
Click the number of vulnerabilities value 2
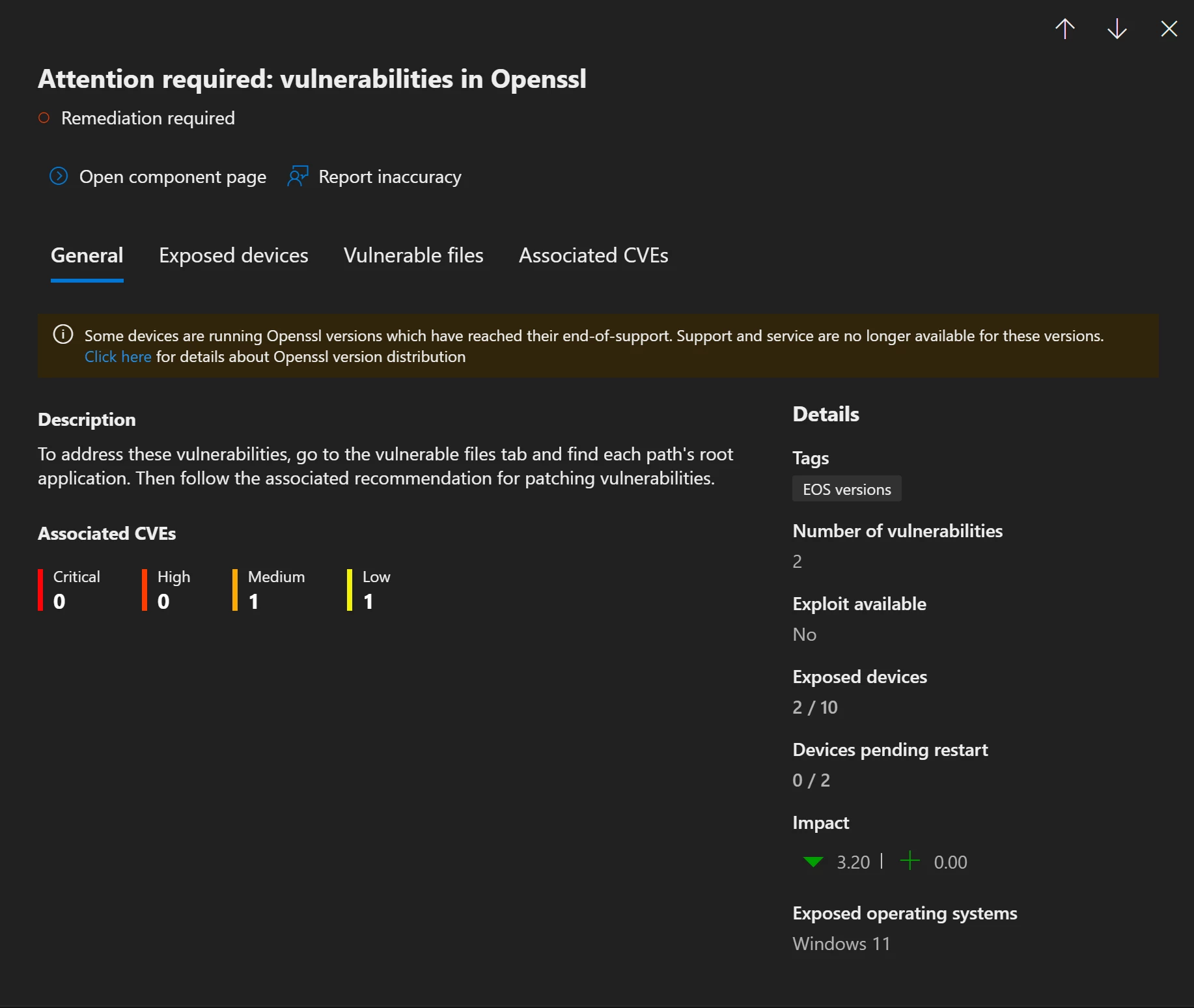click(798, 561)
